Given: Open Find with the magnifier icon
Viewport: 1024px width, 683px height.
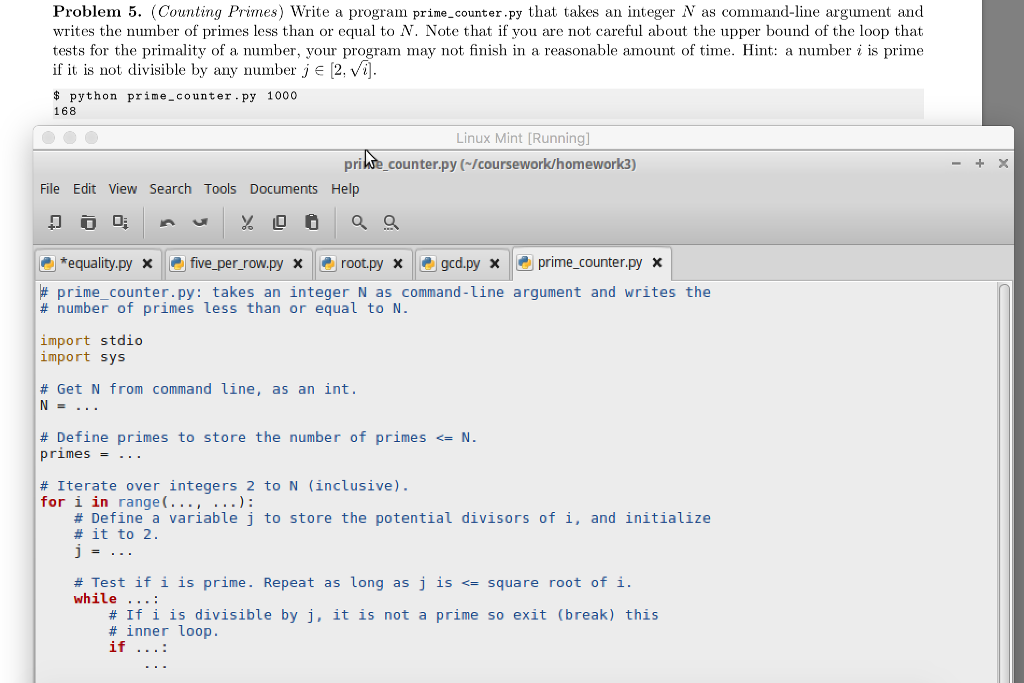Looking at the screenshot, I should 359,222.
